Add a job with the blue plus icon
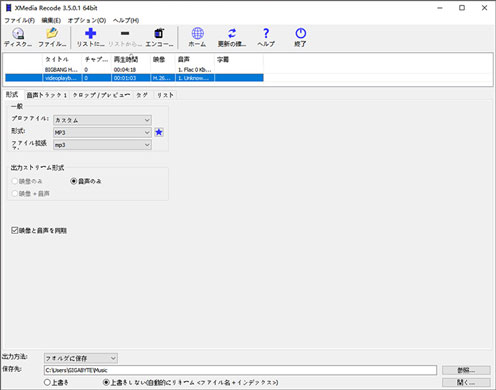Screen dimensions: 496x390 pyautogui.click(x=90, y=37)
